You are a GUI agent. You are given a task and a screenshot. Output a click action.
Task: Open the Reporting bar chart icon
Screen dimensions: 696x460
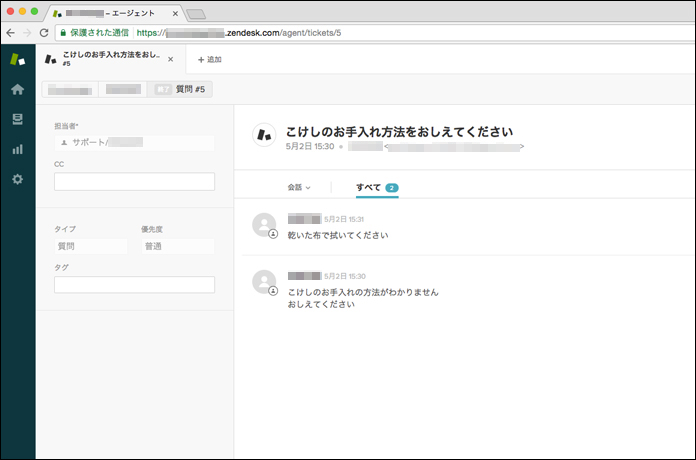[17, 149]
